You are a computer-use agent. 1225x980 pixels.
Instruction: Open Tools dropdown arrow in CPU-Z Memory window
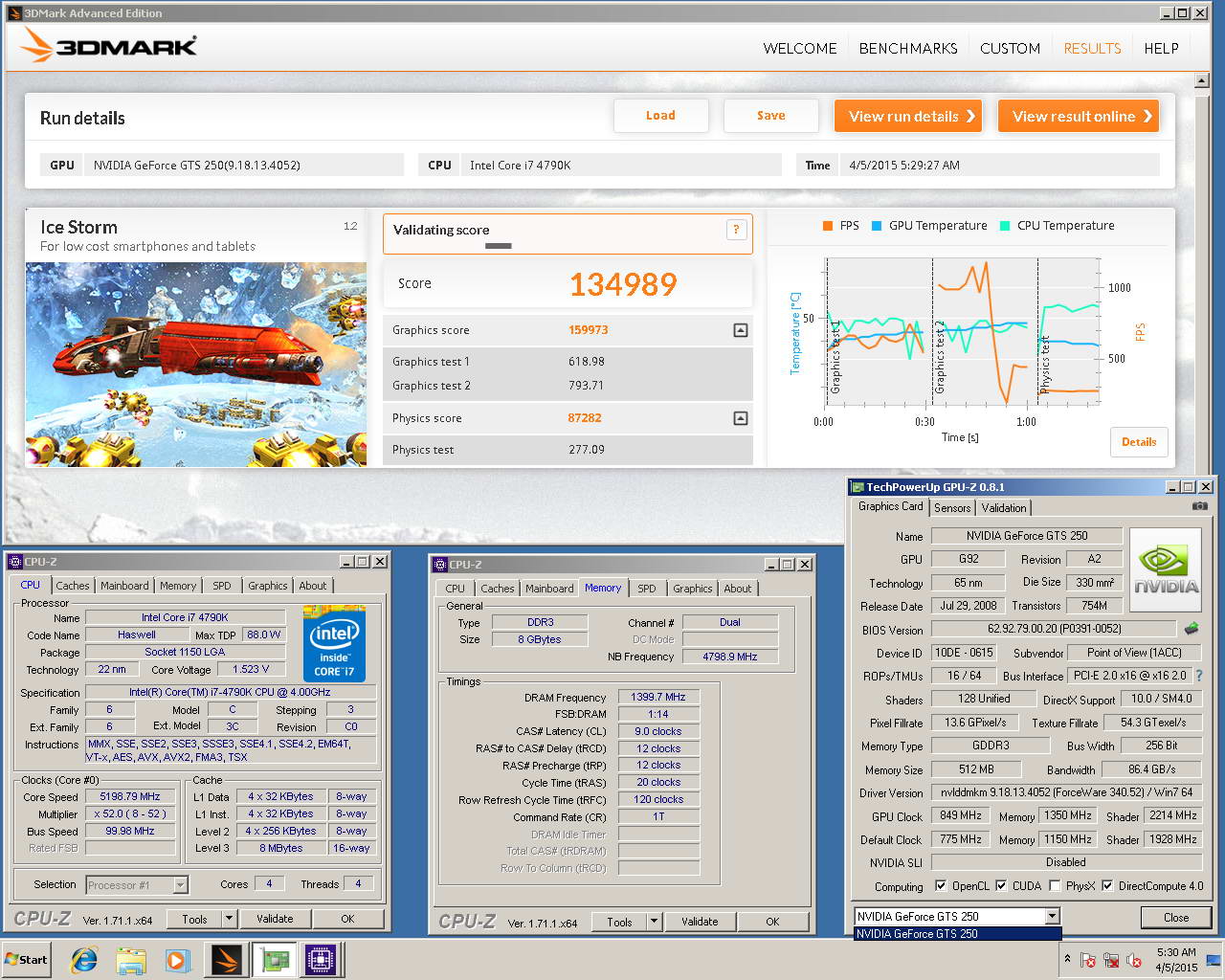point(654,922)
